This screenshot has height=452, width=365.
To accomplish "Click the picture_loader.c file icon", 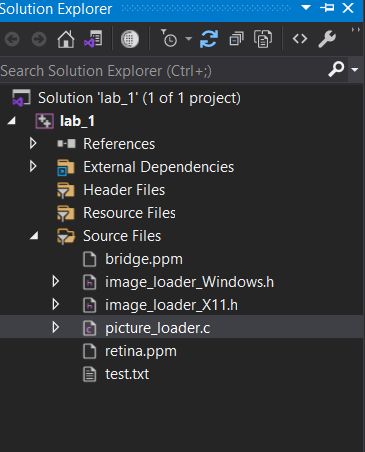I will (89, 328).
